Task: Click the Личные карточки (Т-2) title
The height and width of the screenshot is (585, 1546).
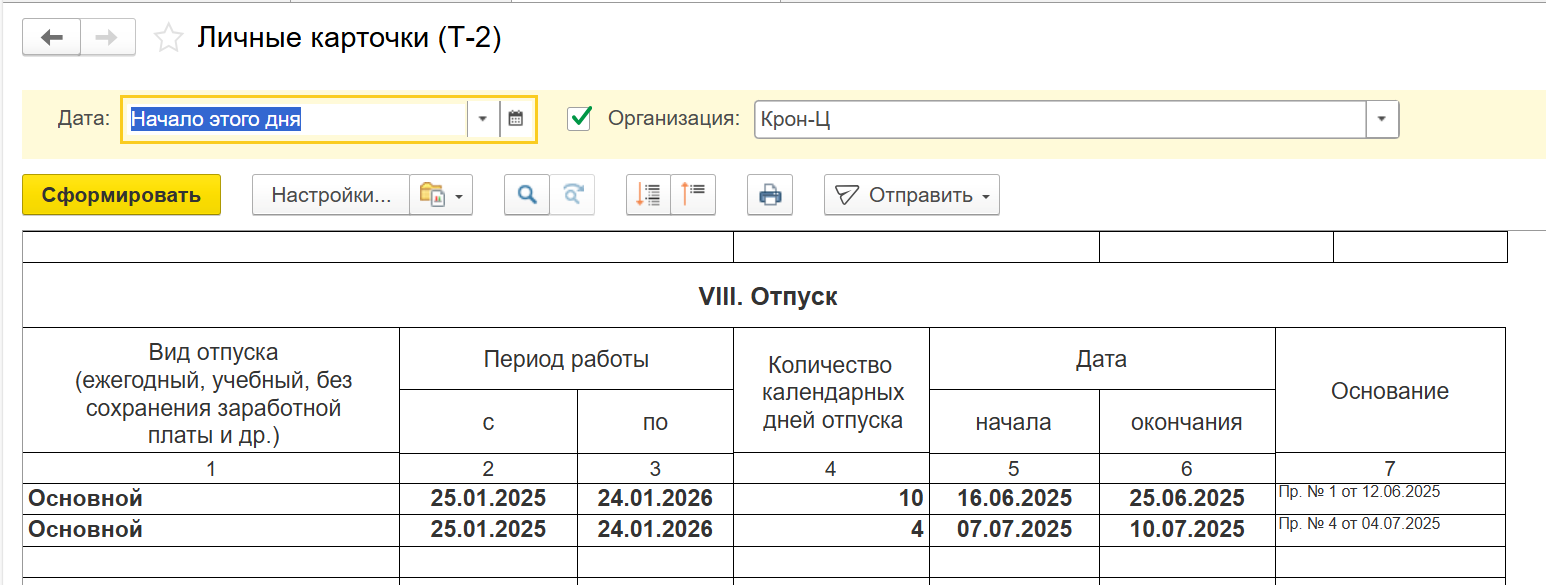Action: [x=349, y=38]
